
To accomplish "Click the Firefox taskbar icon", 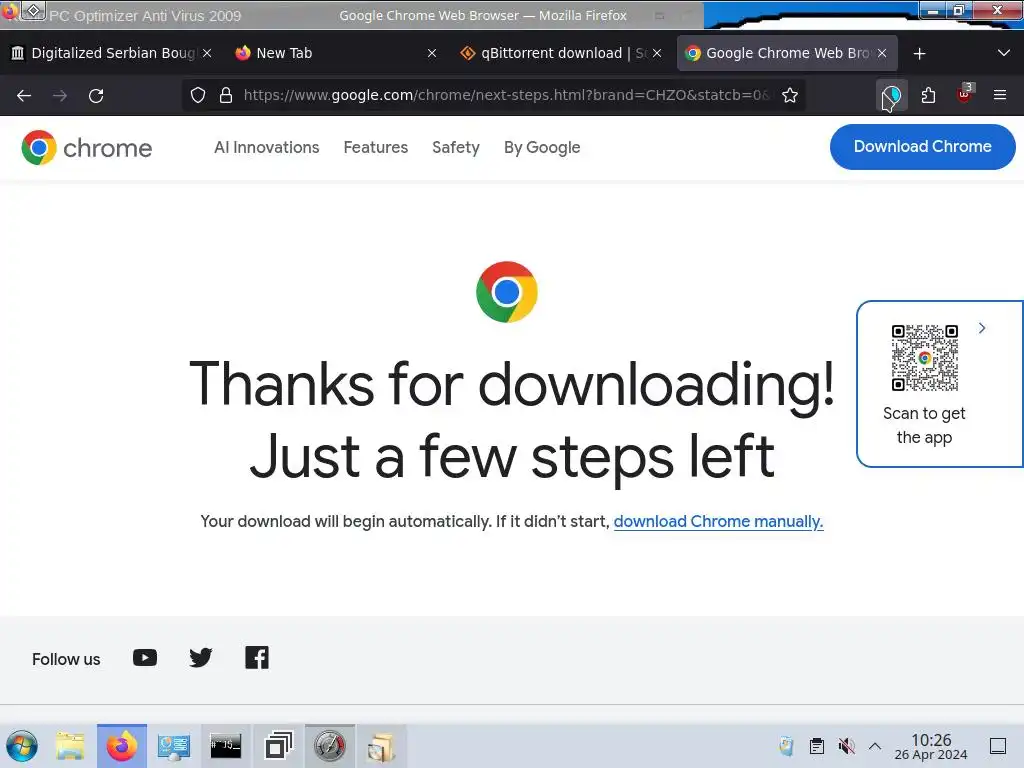I will click(x=122, y=746).
